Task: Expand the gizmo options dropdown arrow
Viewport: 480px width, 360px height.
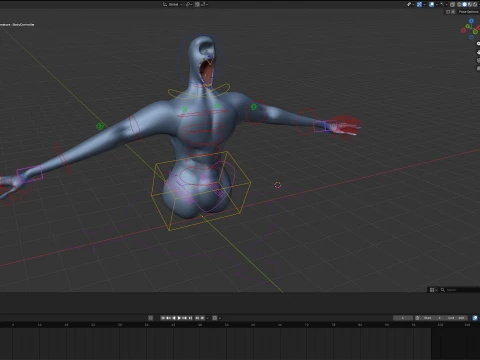Action: coord(424,4)
